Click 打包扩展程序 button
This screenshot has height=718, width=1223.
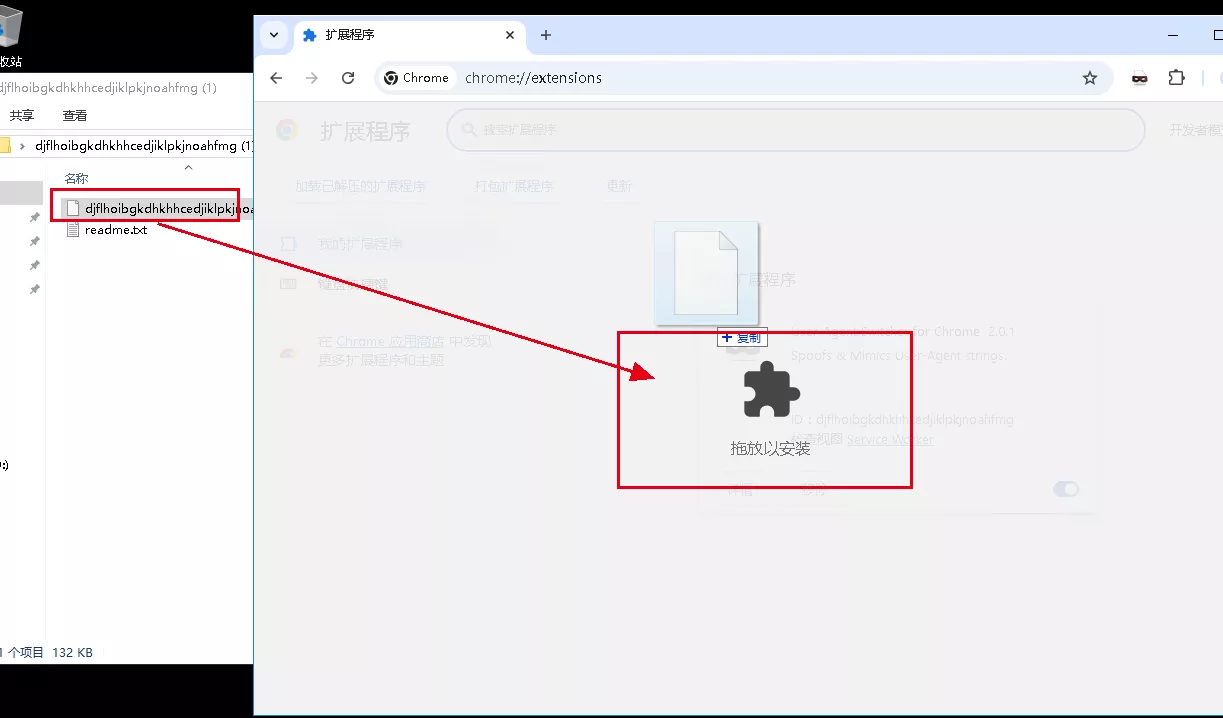tap(513, 186)
